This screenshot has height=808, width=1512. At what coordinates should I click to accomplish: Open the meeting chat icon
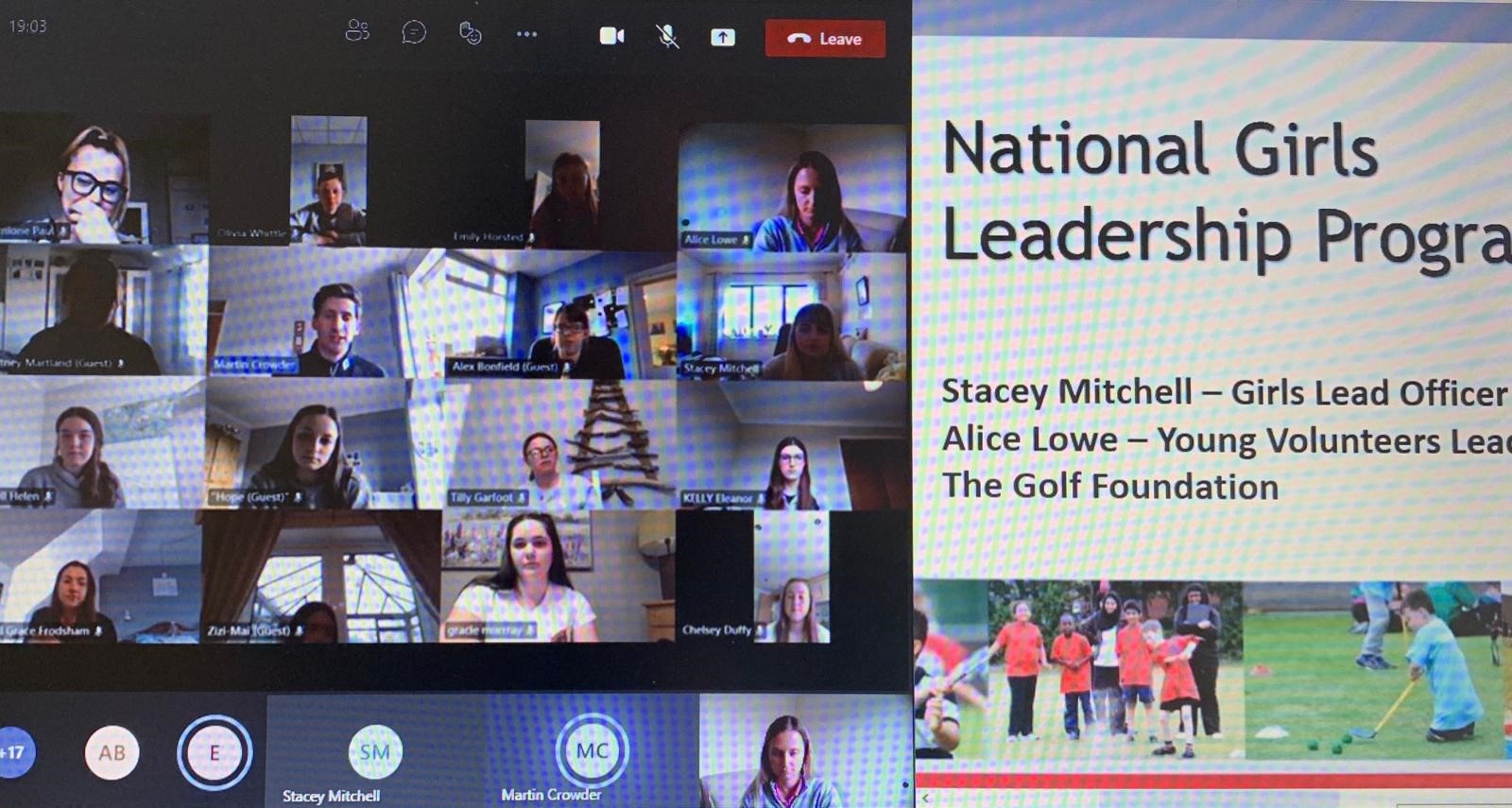(x=414, y=32)
